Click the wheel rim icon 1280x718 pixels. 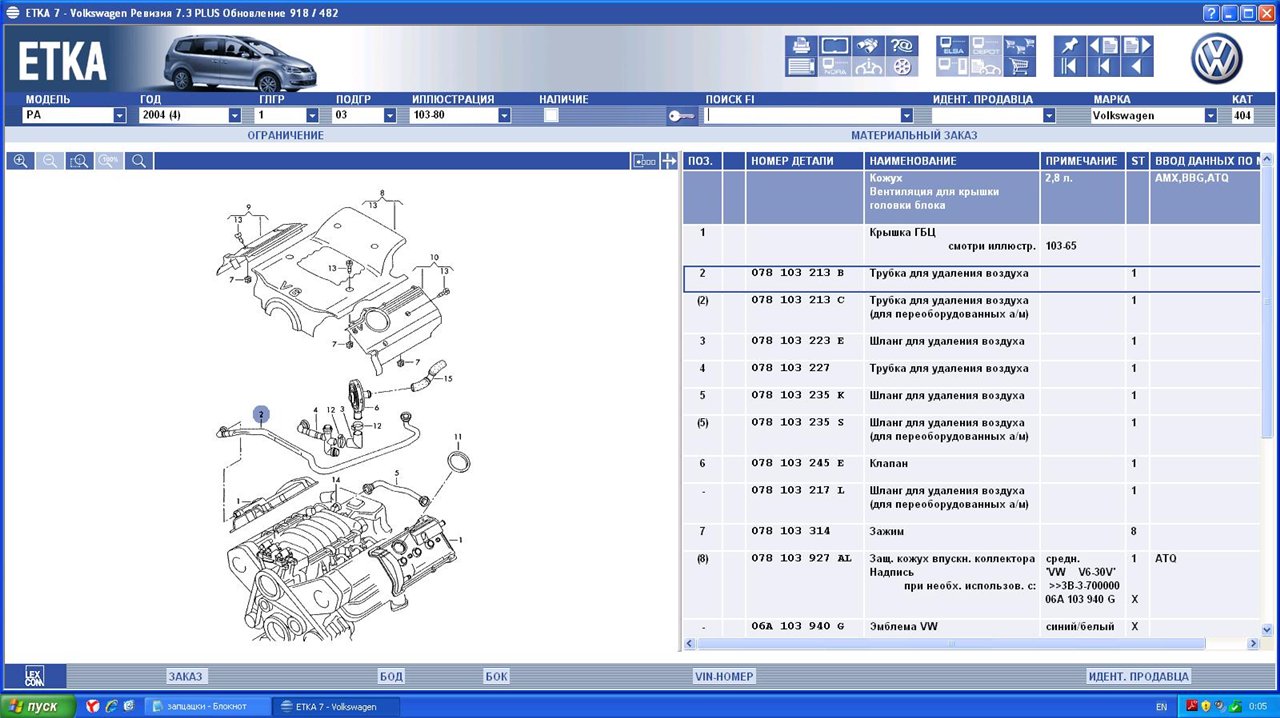click(x=901, y=67)
